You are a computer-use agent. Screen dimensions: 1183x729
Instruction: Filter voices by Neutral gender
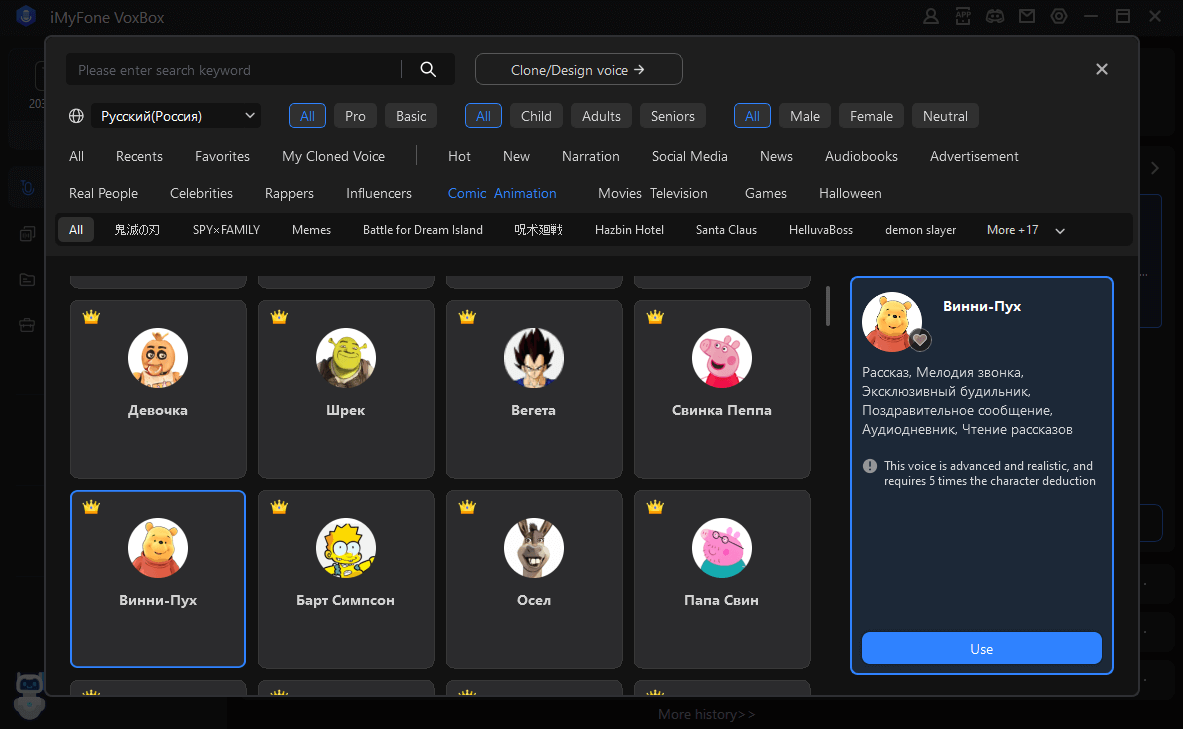(945, 115)
